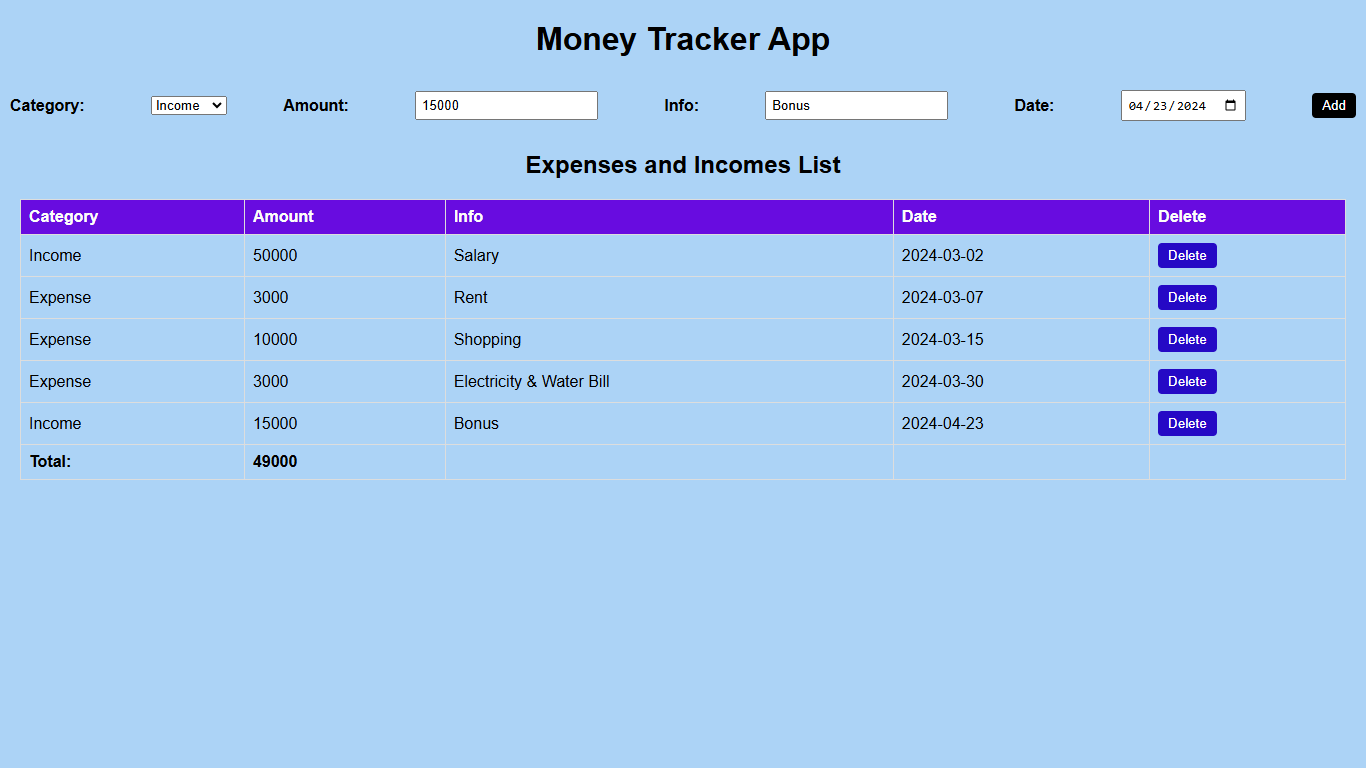
Task: Click the Amount column header
Action: coord(345,217)
